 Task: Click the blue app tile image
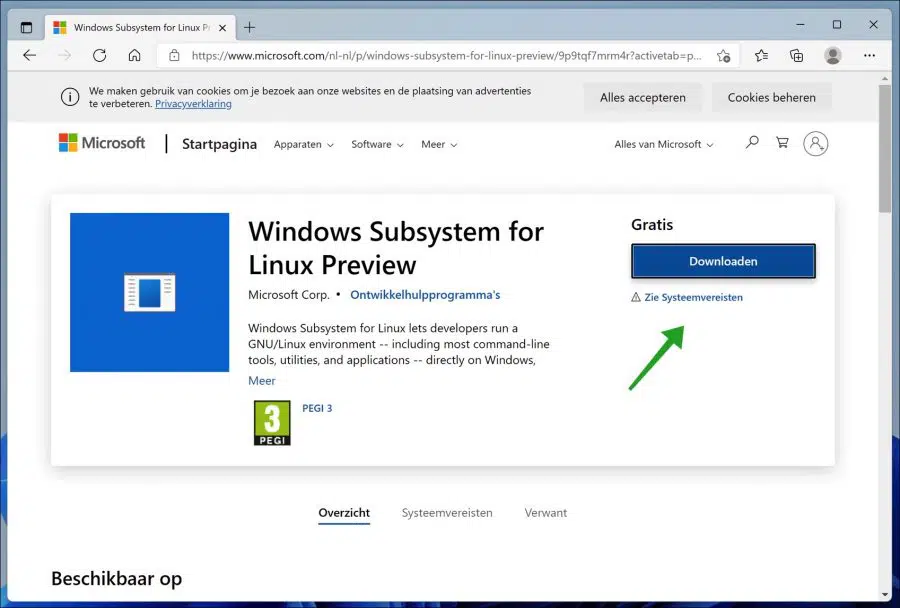tap(149, 292)
